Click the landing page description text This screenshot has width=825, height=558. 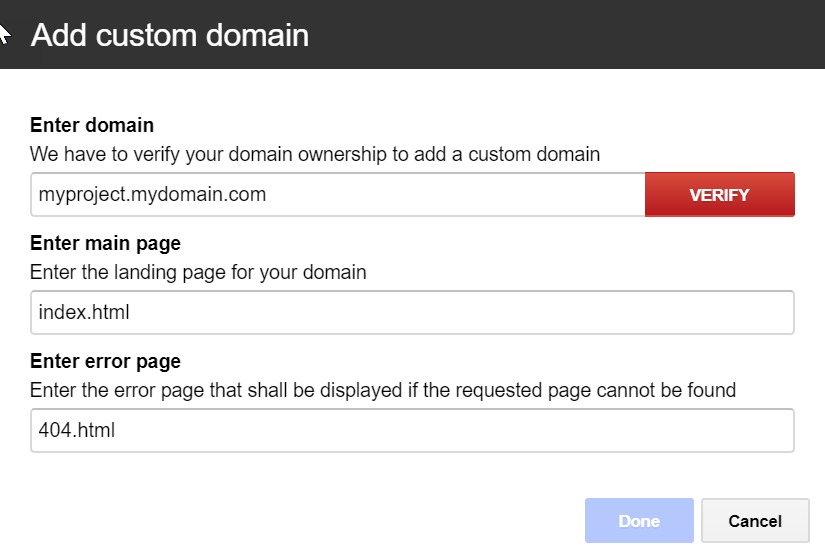pyautogui.click(x=198, y=272)
